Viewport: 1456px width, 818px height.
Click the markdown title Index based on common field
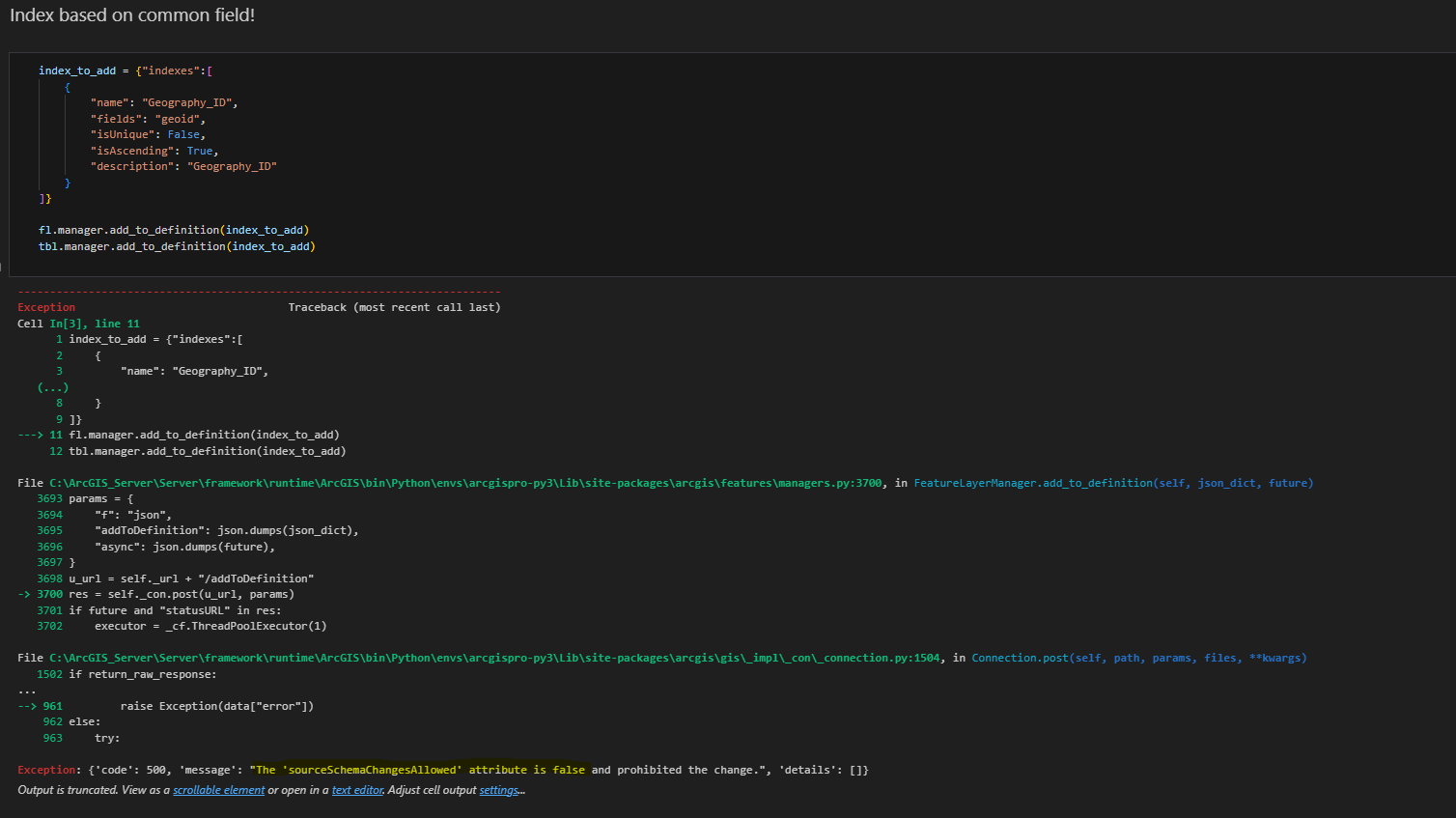(x=132, y=14)
